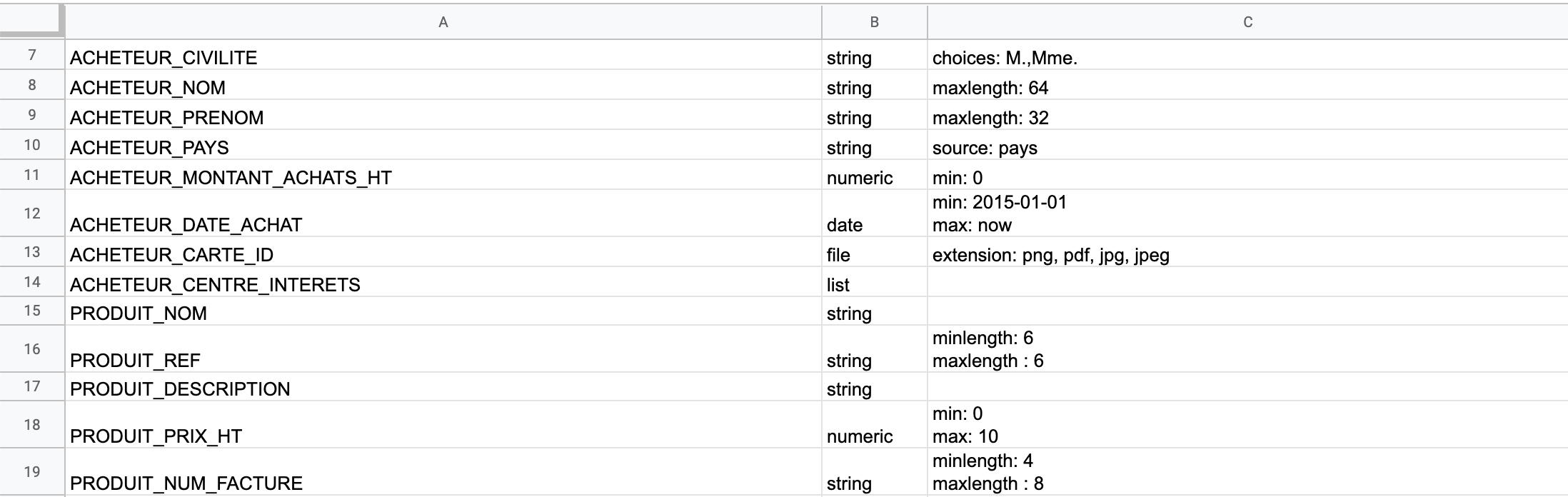
Task: Select the PRODUIT_PRIX_HT cell
Action: [443, 425]
